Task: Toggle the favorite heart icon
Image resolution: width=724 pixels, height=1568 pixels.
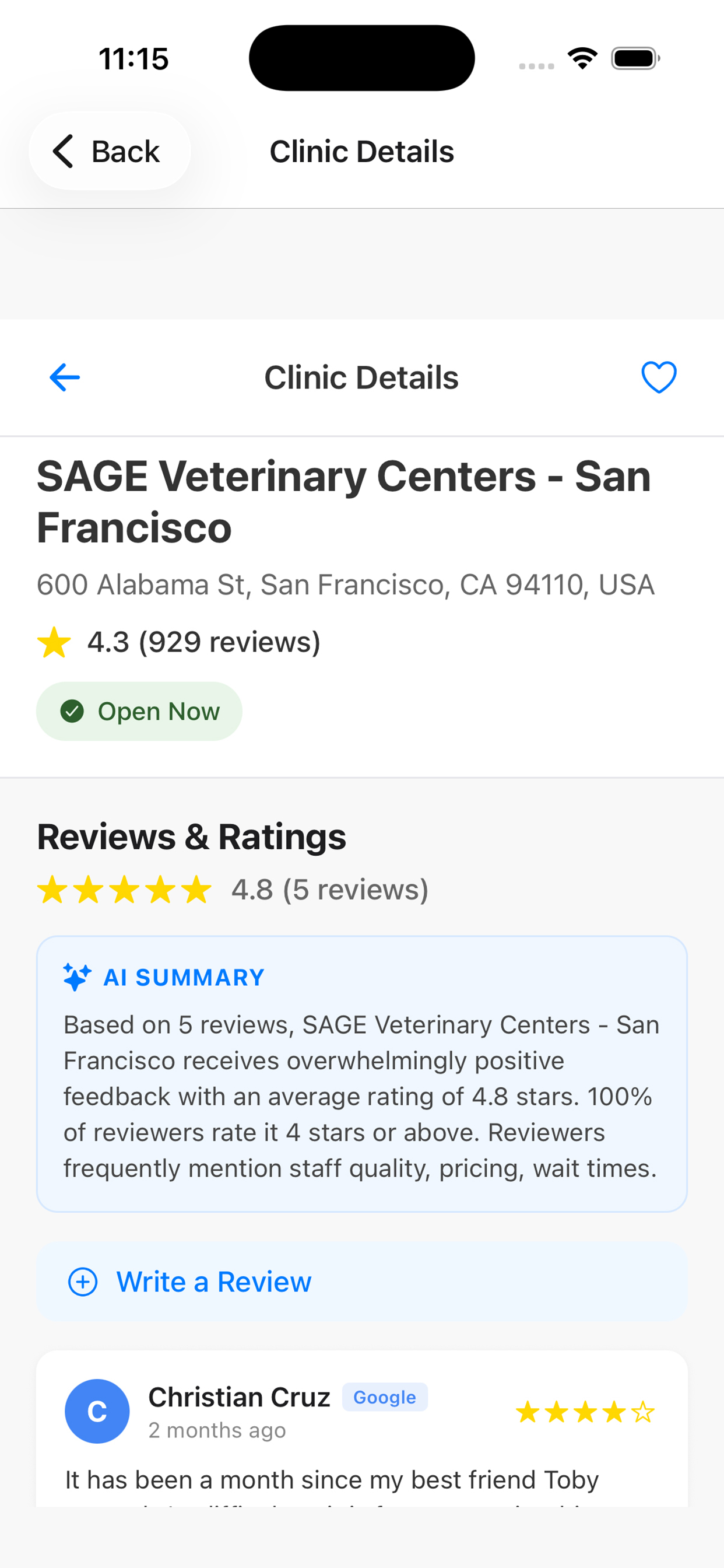Action: [659, 377]
